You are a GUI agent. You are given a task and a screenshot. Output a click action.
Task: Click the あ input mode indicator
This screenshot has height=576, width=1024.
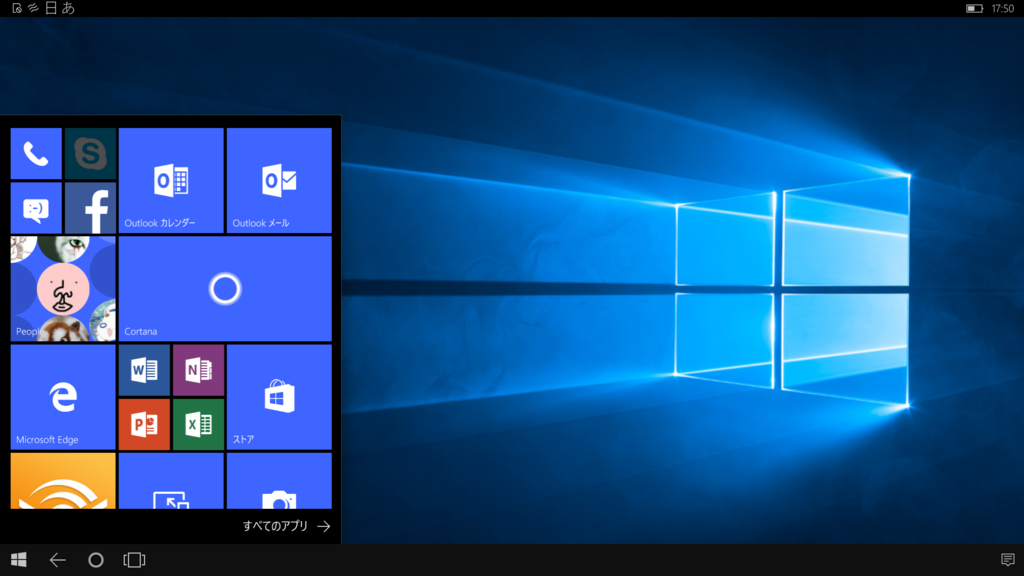click(68, 8)
